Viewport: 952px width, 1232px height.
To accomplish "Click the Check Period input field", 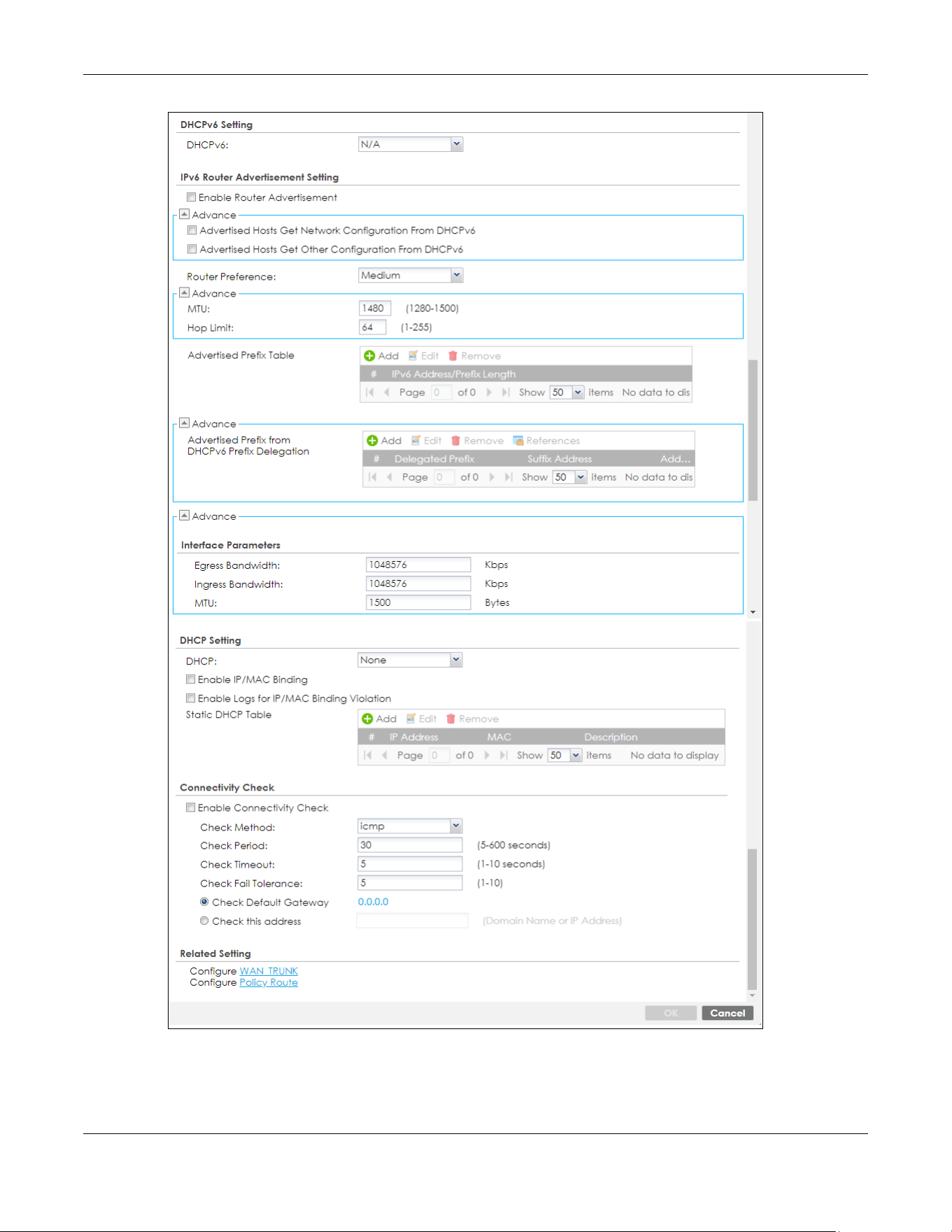I will click(410, 845).
